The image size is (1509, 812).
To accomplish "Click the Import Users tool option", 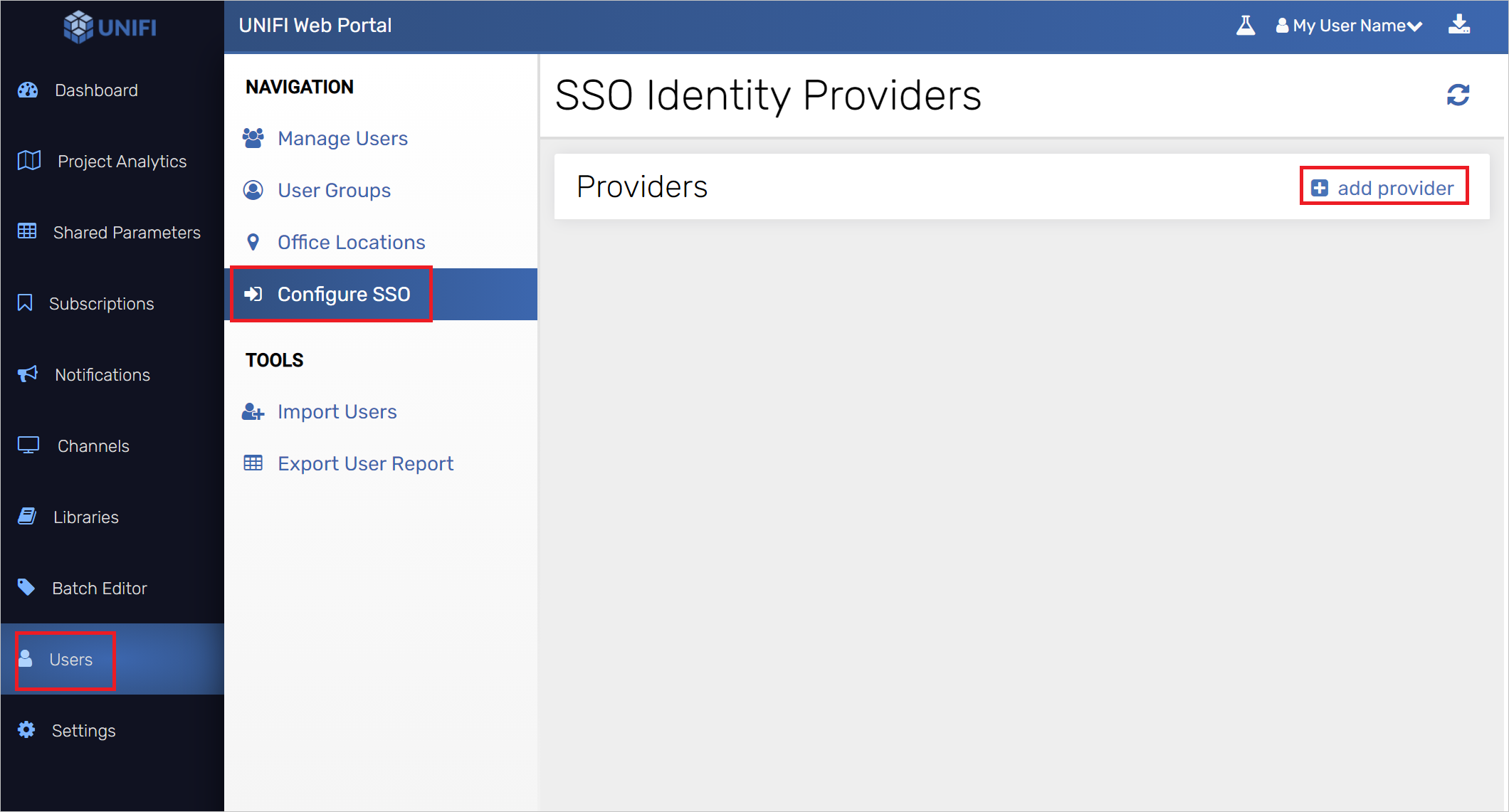I will pos(338,411).
